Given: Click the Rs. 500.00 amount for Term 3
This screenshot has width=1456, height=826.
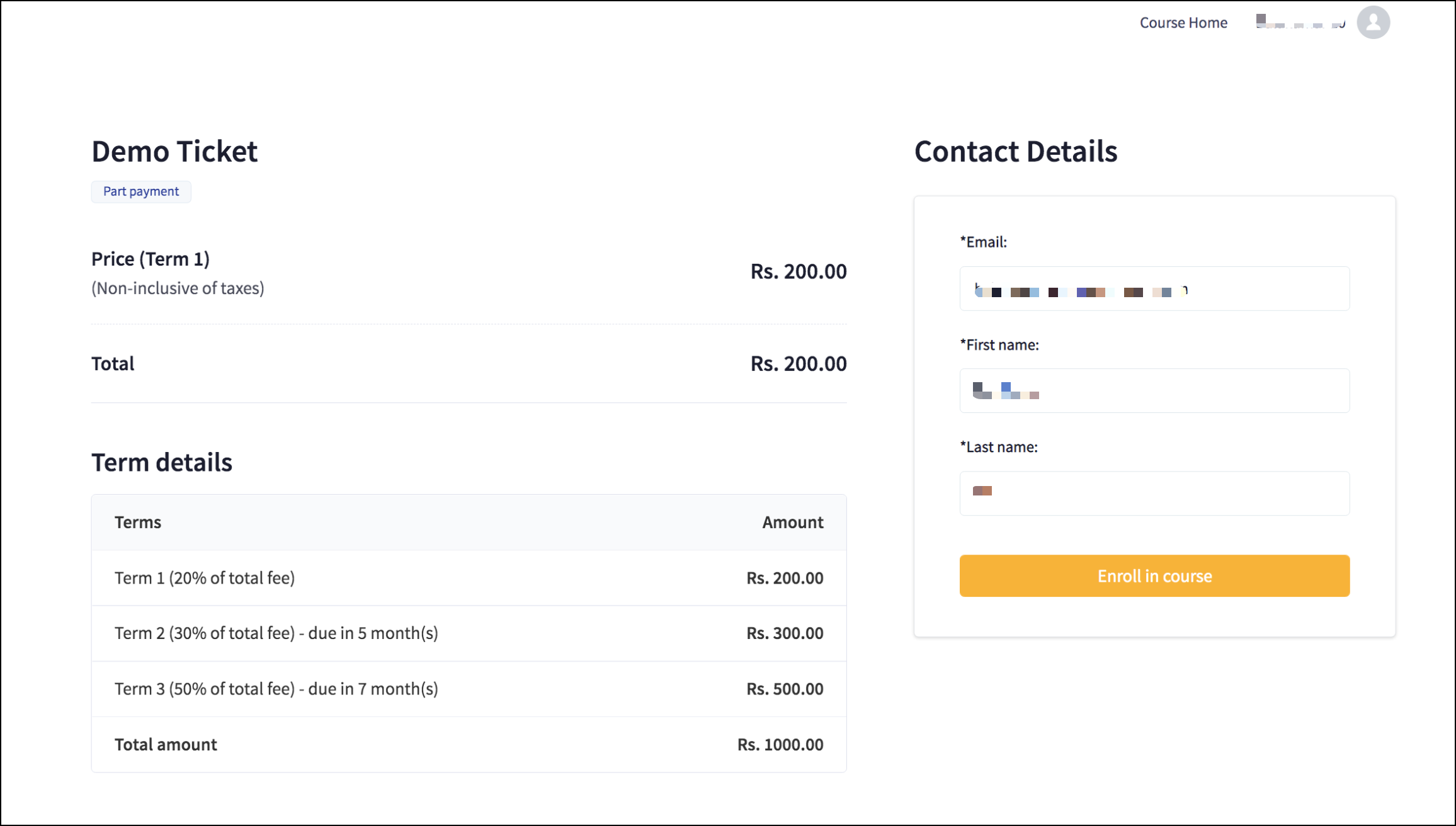Looking at the screenshot, I should point(785,689).
